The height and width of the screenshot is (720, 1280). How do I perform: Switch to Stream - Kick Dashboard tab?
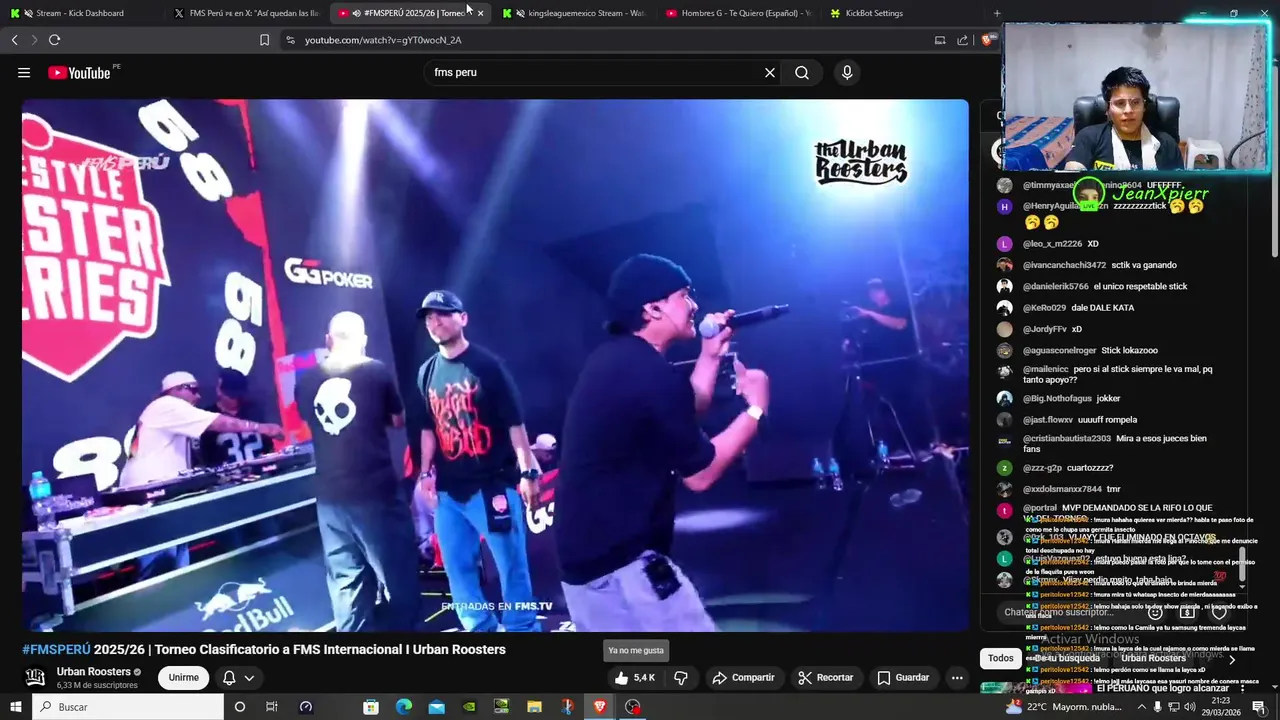click(x=80, y=13)
